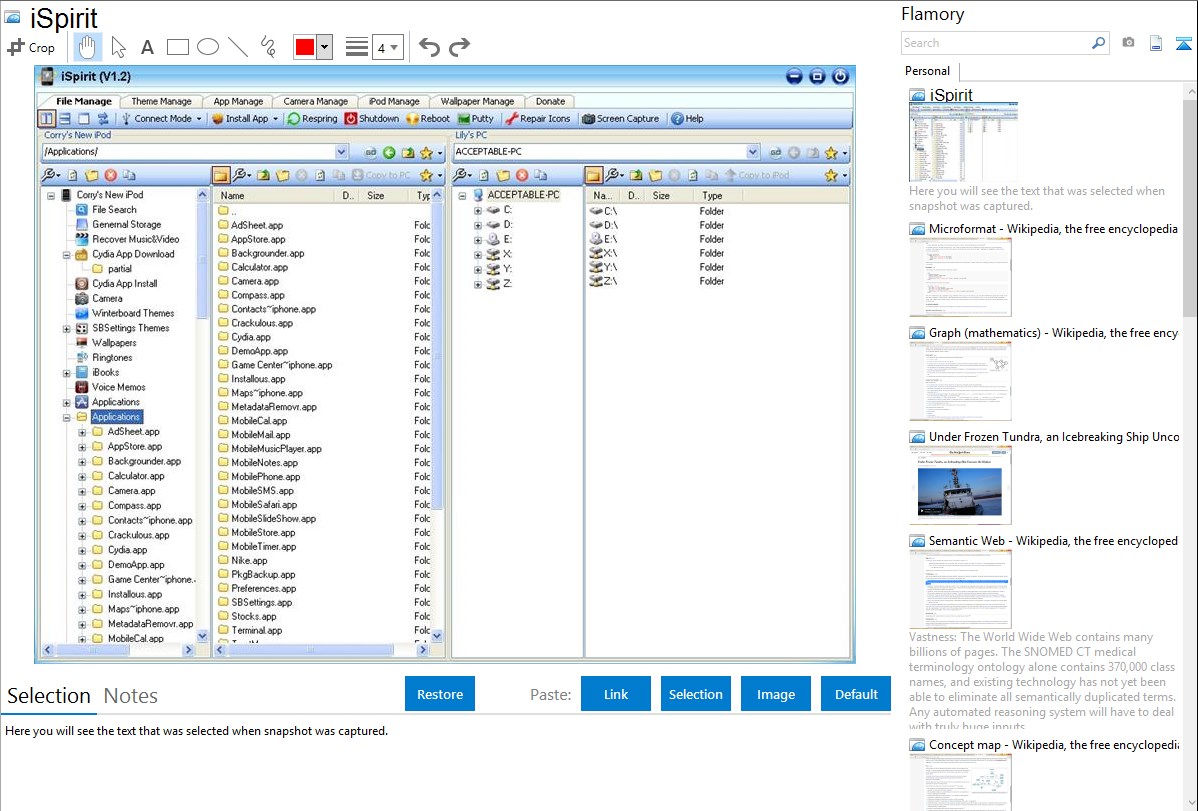Expand the SBSettings Themes tree node
Viewport: 1198px width, 811px height.
[66, 329]
